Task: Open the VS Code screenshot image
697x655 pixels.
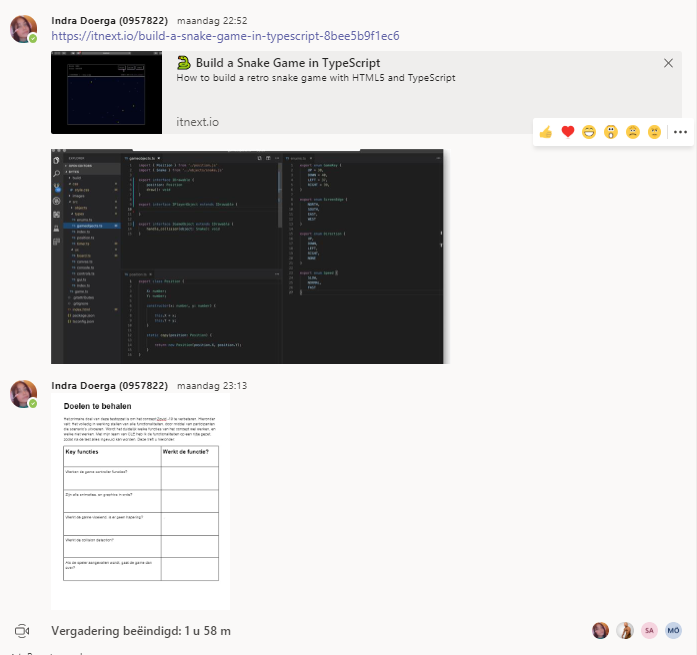Action: 247,256
